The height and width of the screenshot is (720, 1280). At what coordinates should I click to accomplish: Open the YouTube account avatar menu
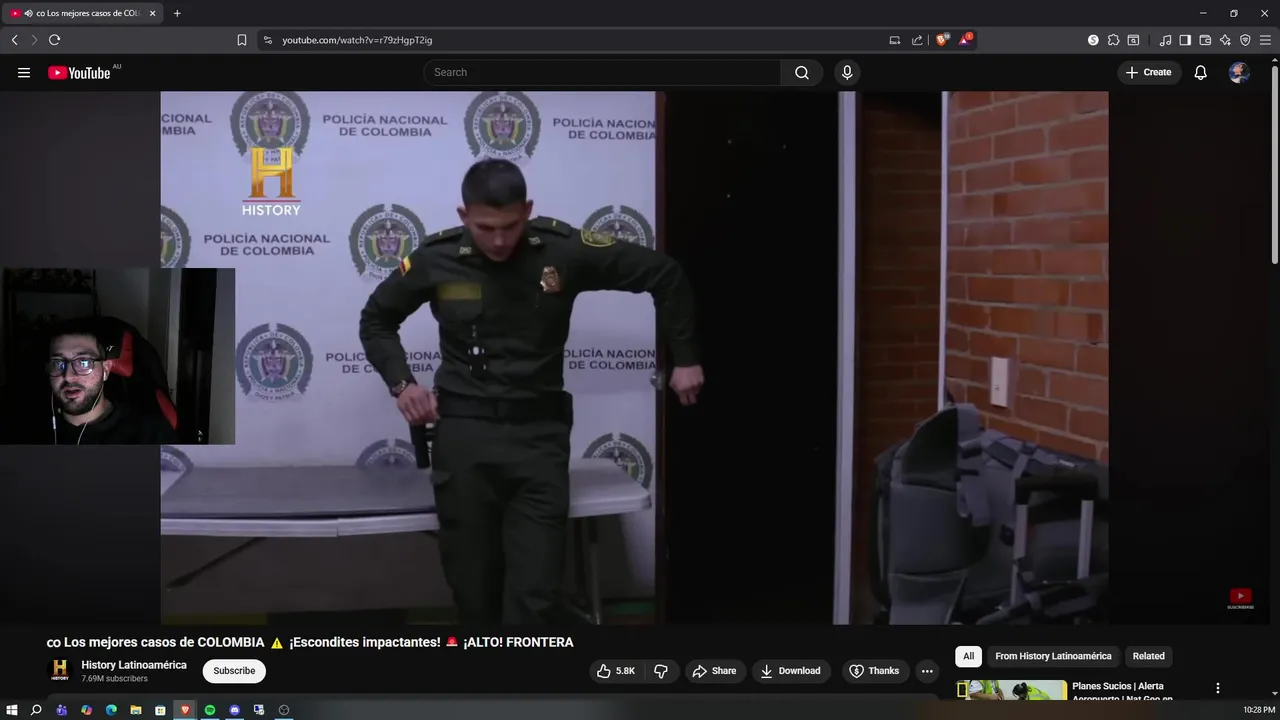[x=1239, y=72]
